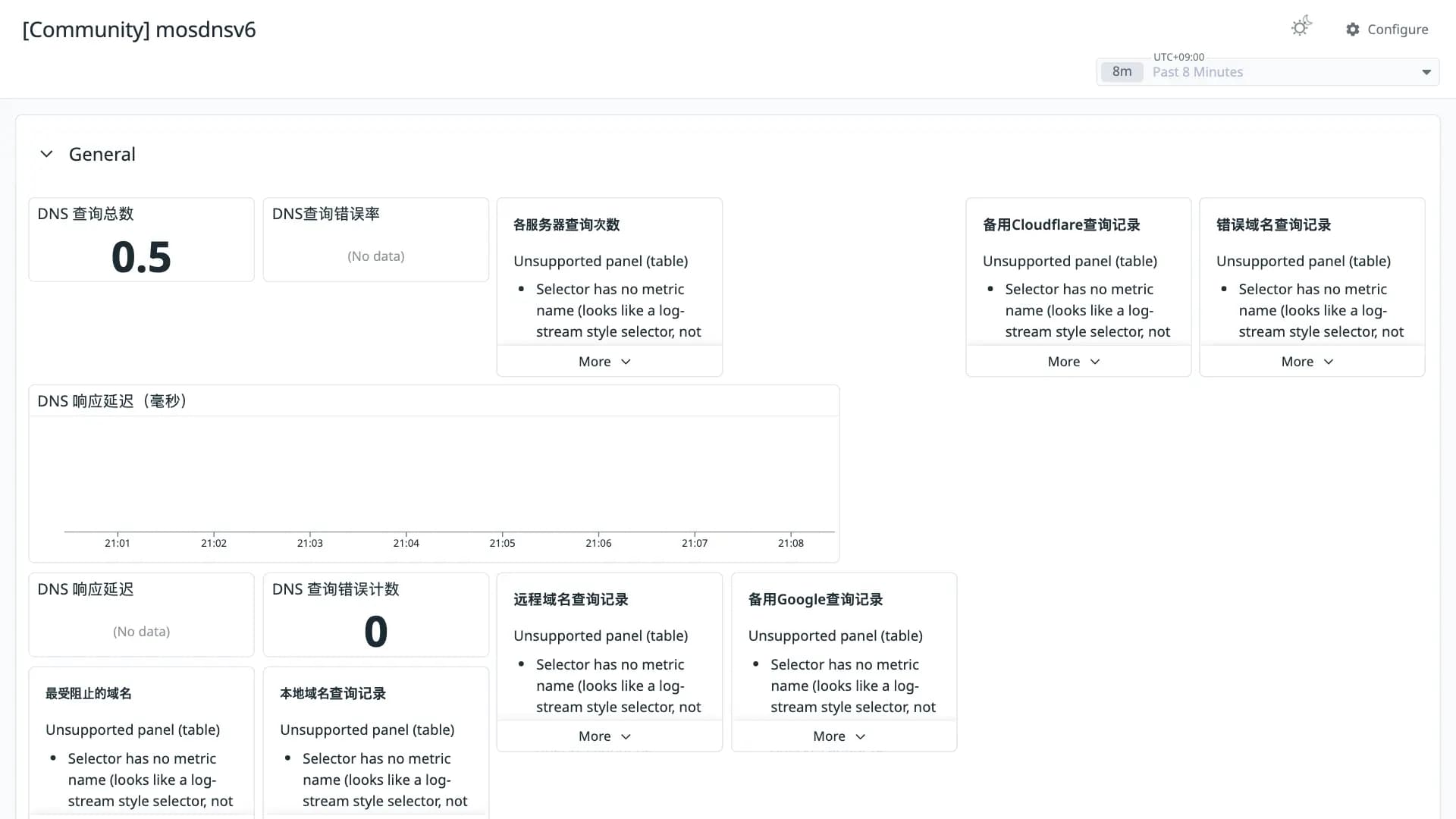The height and width of the screenshot is (819, 1456).
Task: Click the 21:03 tick on latency chart
Action: coord(310,543)
